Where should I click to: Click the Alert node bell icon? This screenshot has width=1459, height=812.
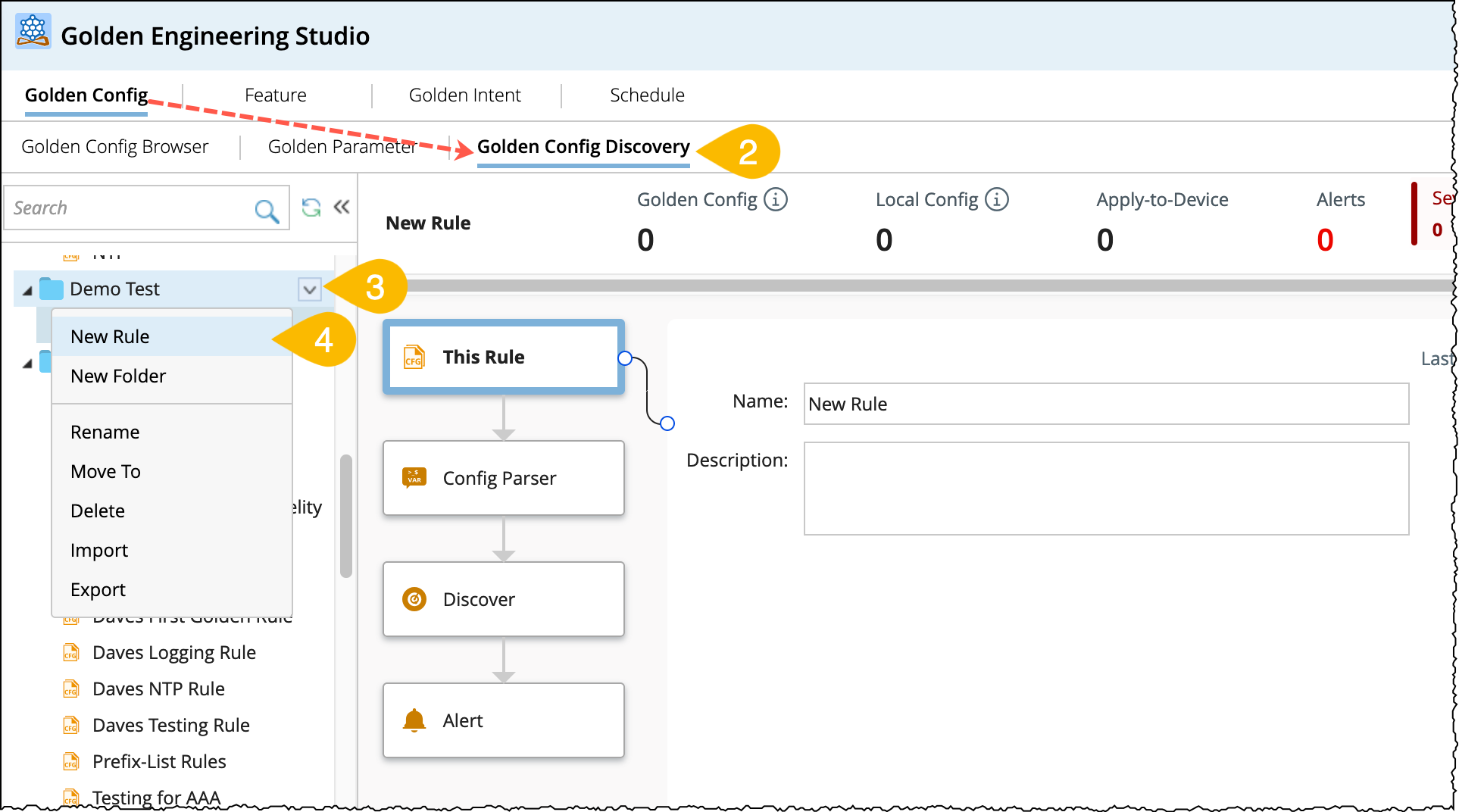(414, 720)
